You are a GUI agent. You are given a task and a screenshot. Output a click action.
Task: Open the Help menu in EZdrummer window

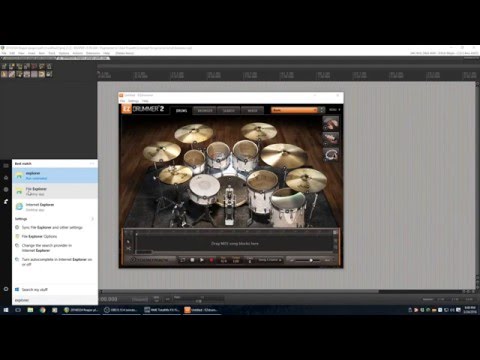pos(145,101)
